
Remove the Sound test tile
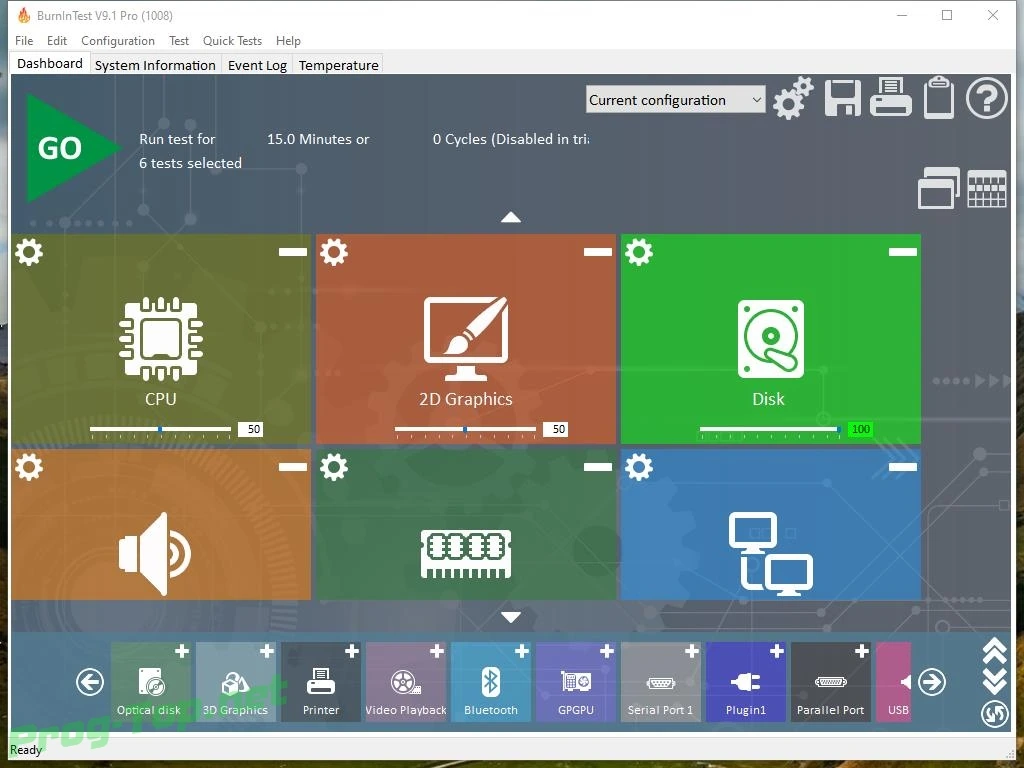293,467
